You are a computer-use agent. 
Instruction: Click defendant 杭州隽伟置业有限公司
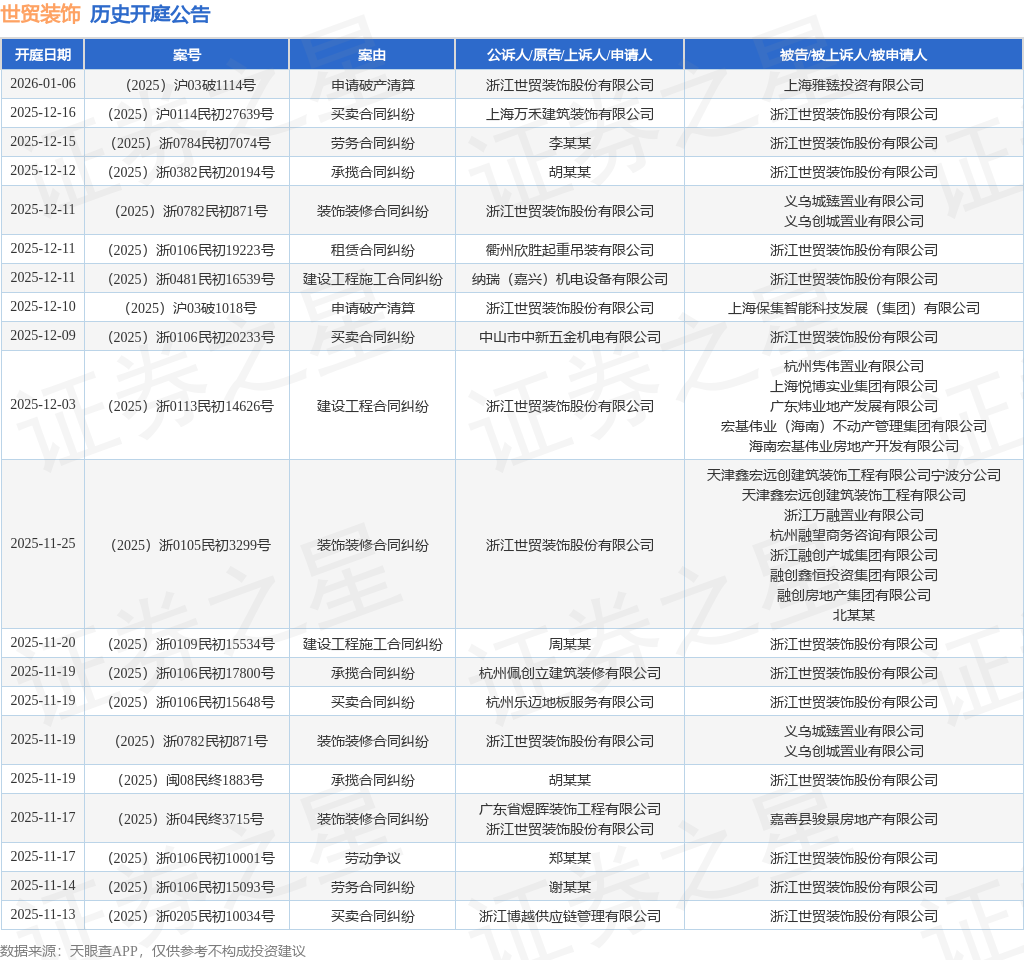click(x=854, y=366)
